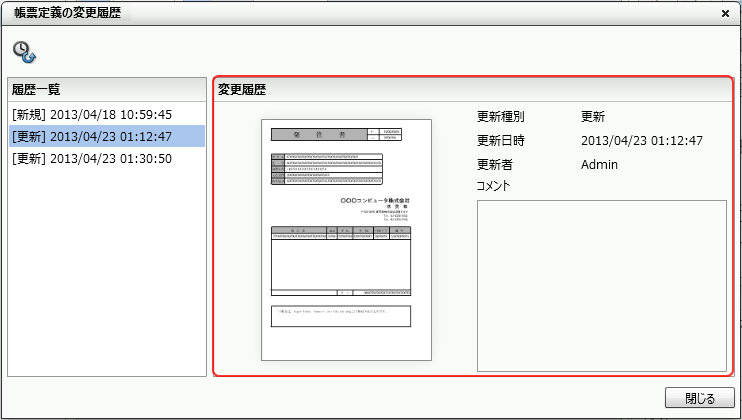Click the 更新種別 label
The width and height of the screenshot is (742, 420).
[x=501, y=116]
